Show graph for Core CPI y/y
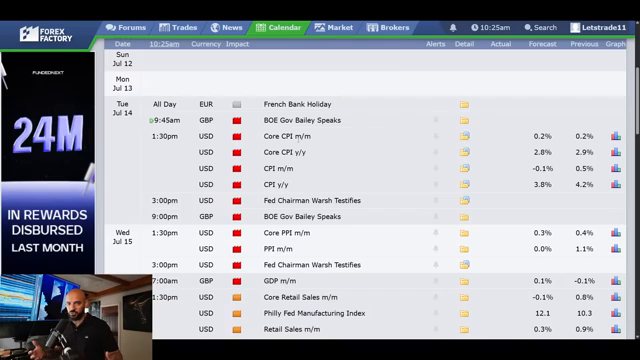 [x=616, y=152]
